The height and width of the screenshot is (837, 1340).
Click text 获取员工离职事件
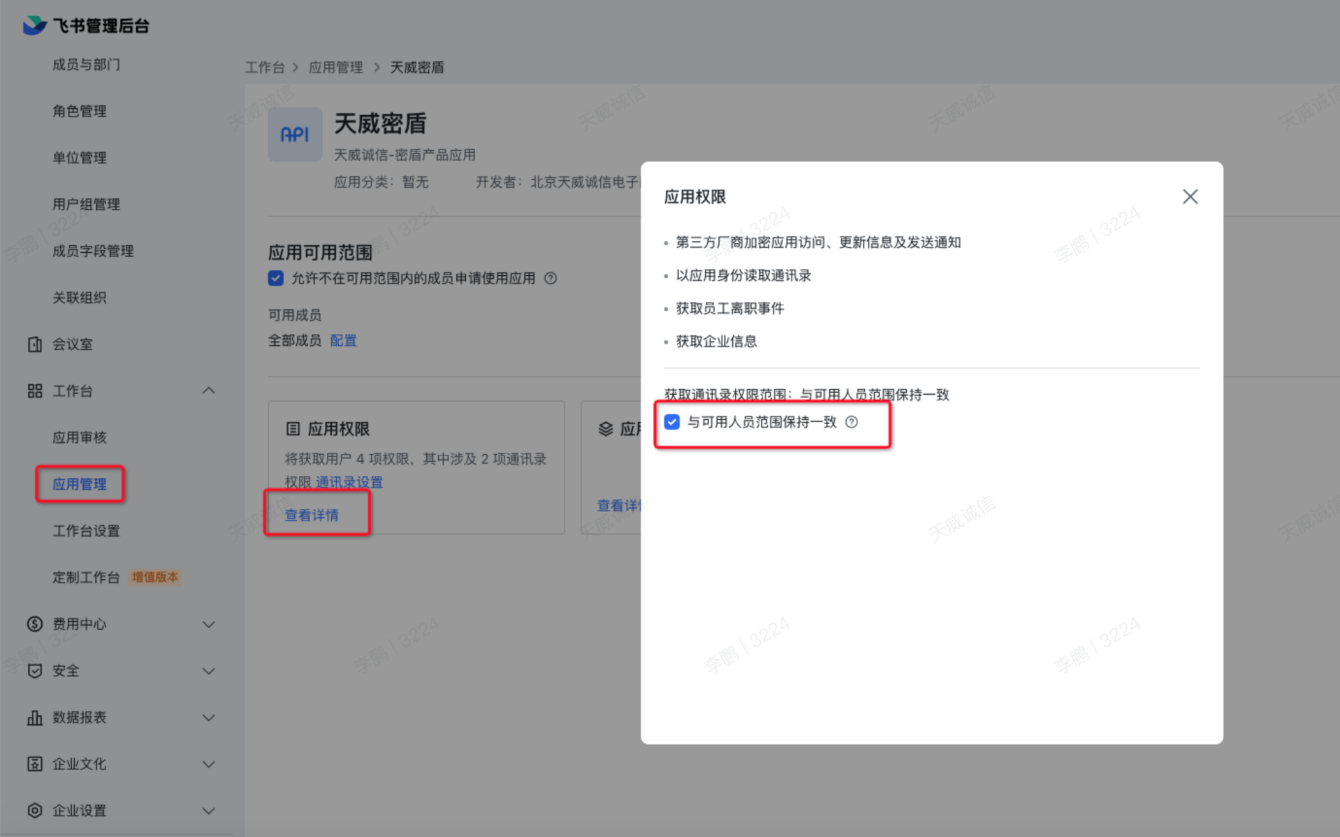[x=730, y=308]
